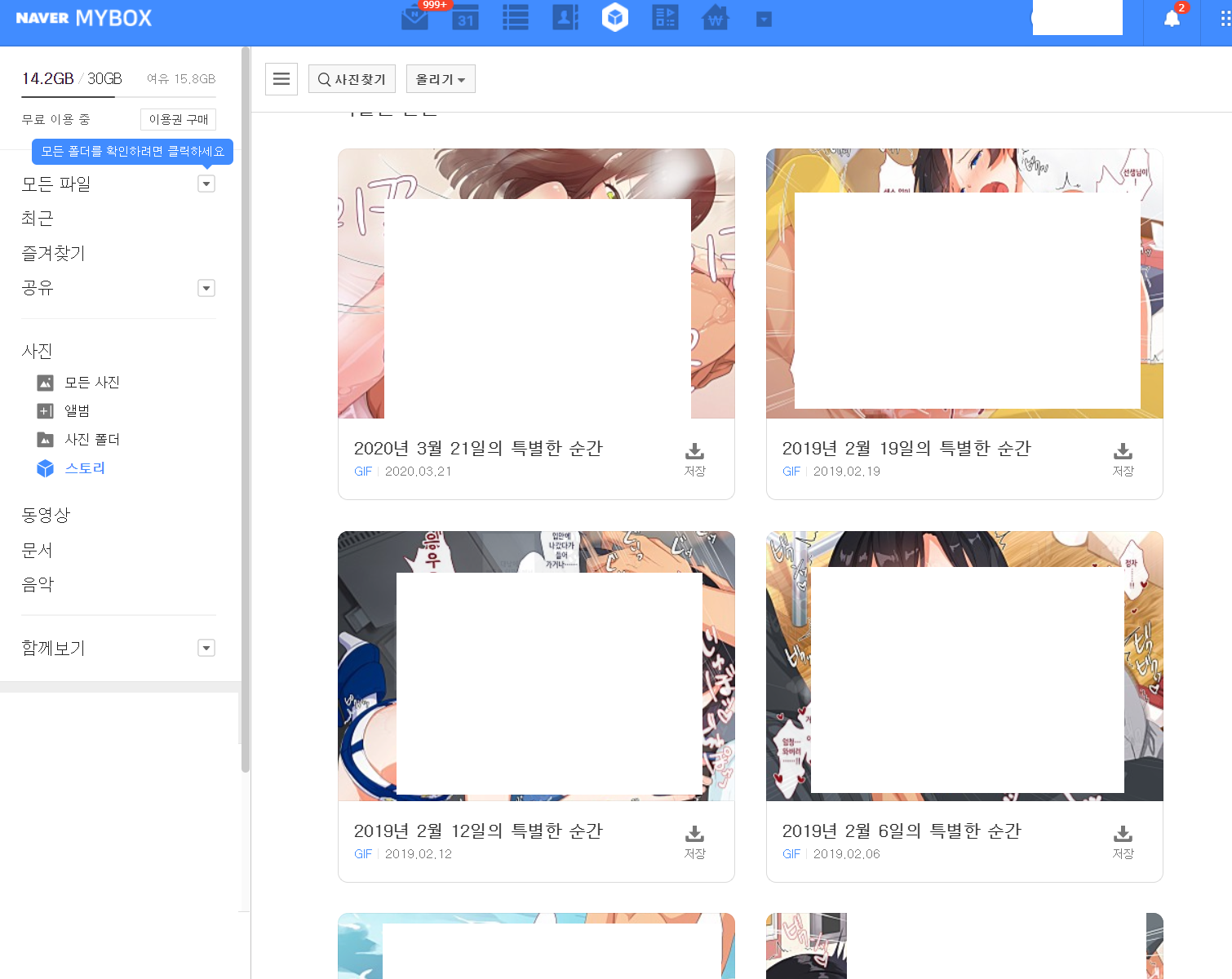Open 음악 in the sidebar
Viewport: 1232px width, 979px height.
coord(38,585)
